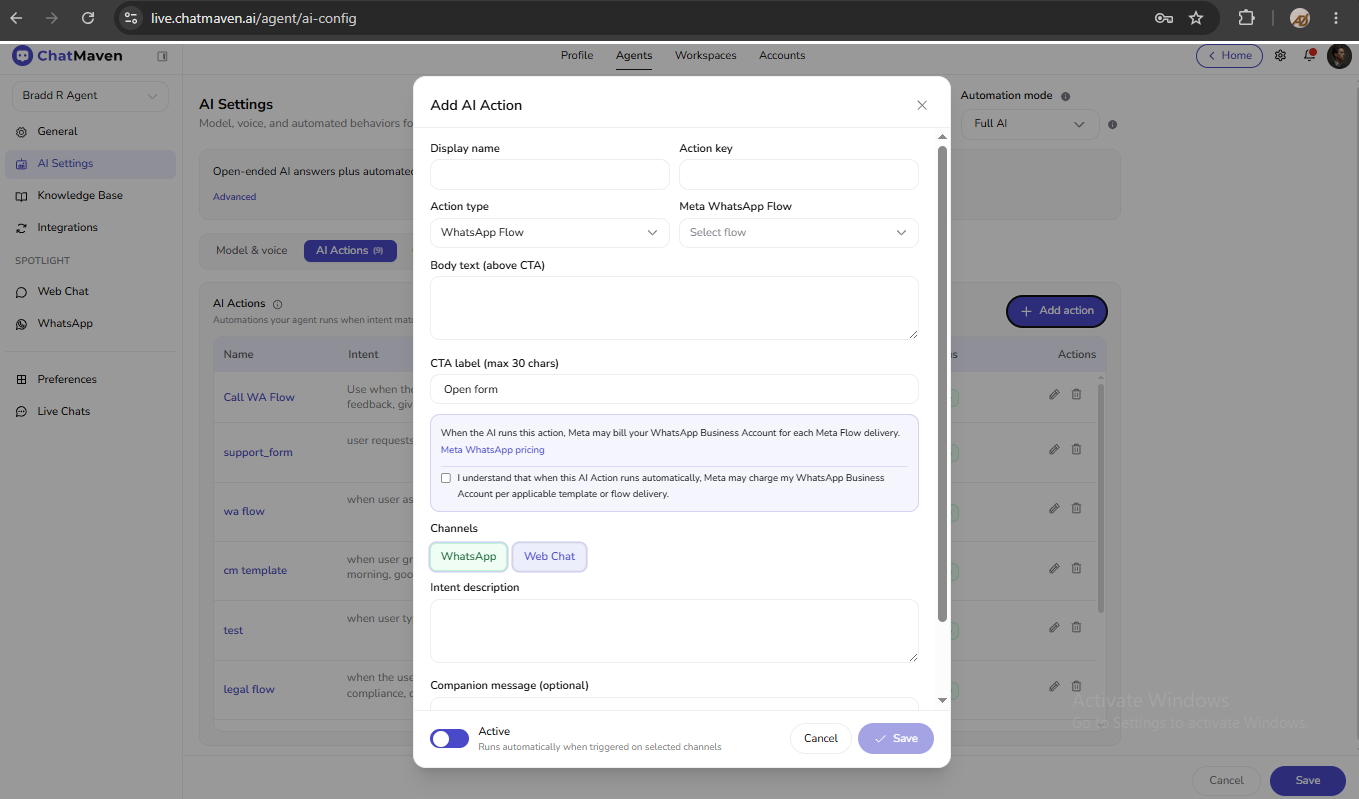1359x799 pixels.
Task: Delete the cm template action
Action: click(1076, 568)
